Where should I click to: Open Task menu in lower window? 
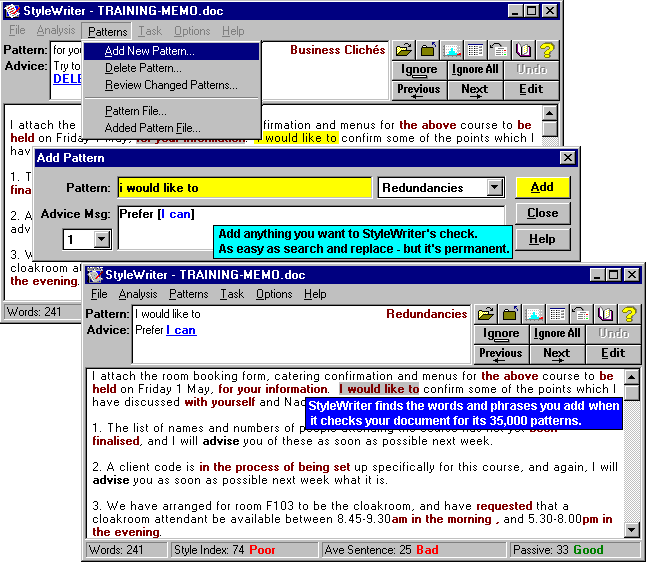pos(232,294)
